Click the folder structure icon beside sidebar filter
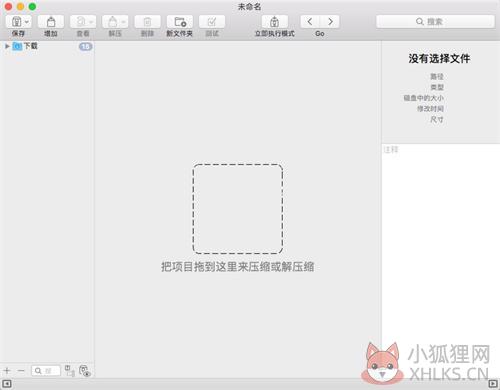Screen dimensions: 500x390 (70, 371)
